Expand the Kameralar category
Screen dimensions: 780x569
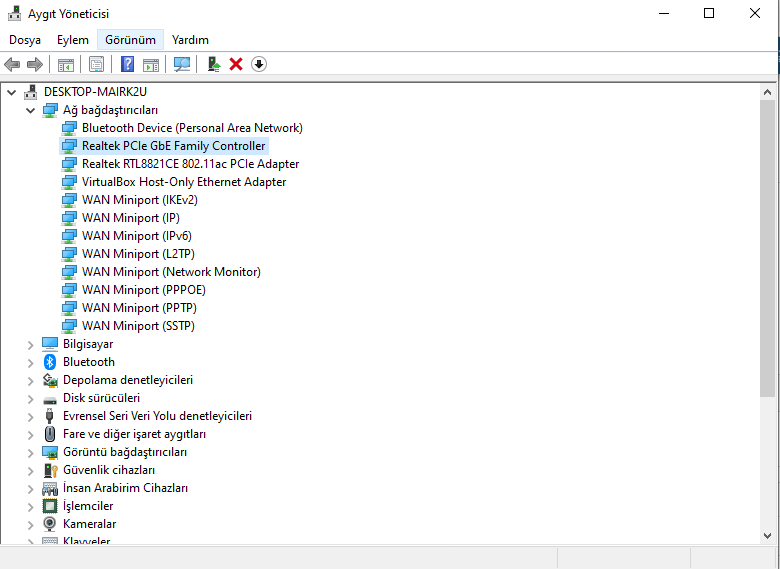click(30, 524)
